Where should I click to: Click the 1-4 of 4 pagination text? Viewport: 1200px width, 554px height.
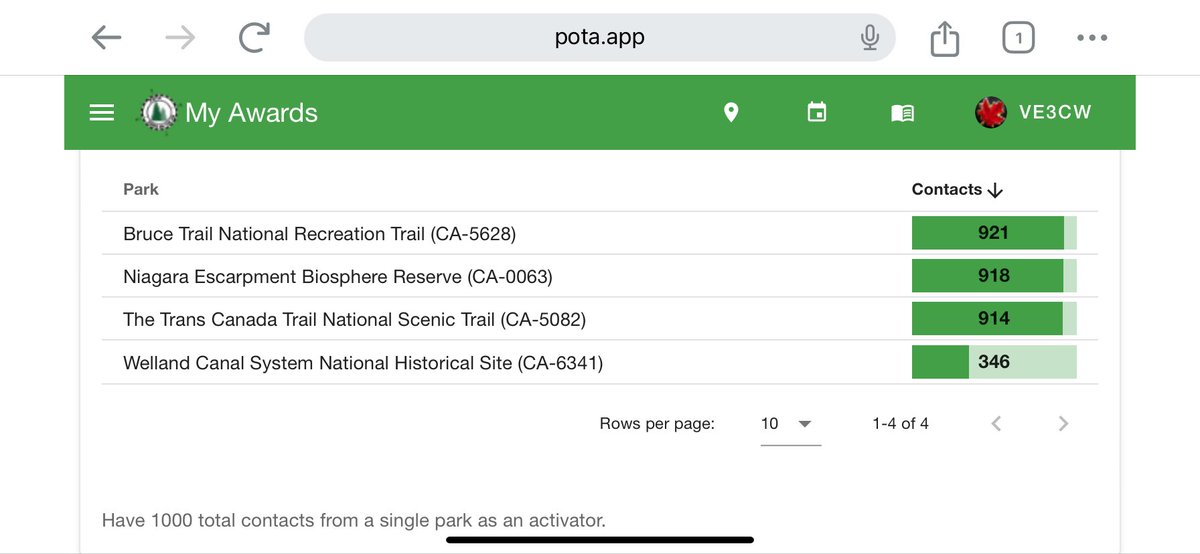point(900,424)
